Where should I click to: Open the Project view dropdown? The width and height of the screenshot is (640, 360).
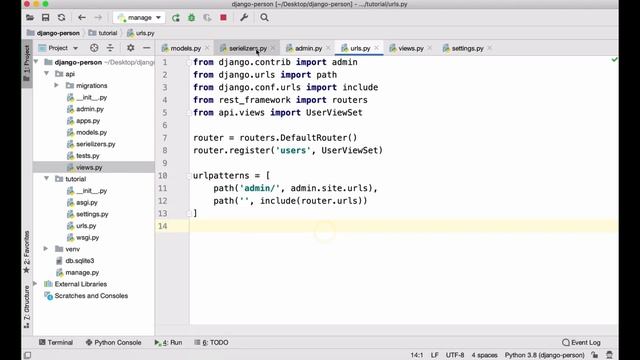pyautogui.click(x=58, y=48)
